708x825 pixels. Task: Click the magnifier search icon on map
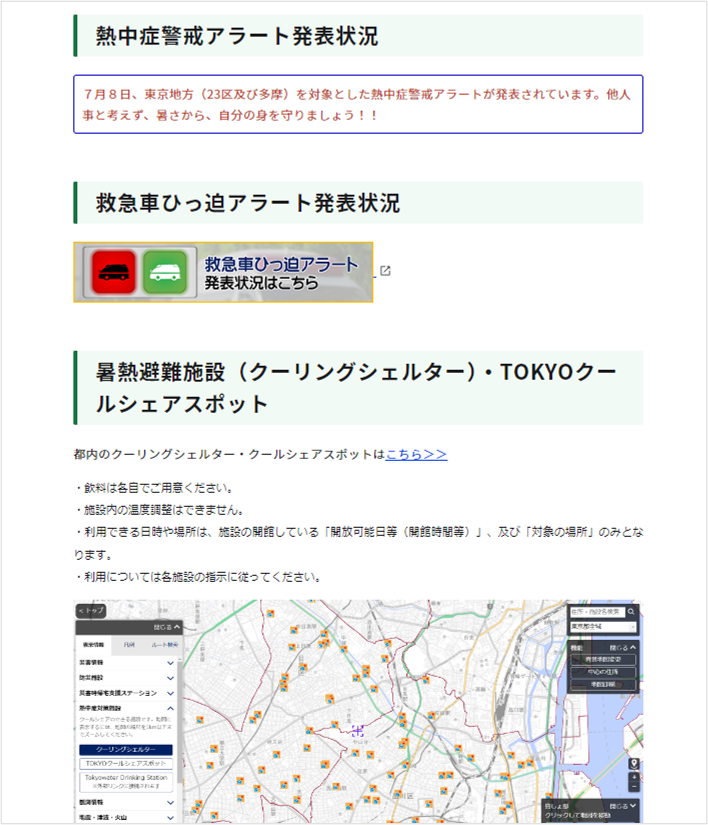(x=631, y=612)
